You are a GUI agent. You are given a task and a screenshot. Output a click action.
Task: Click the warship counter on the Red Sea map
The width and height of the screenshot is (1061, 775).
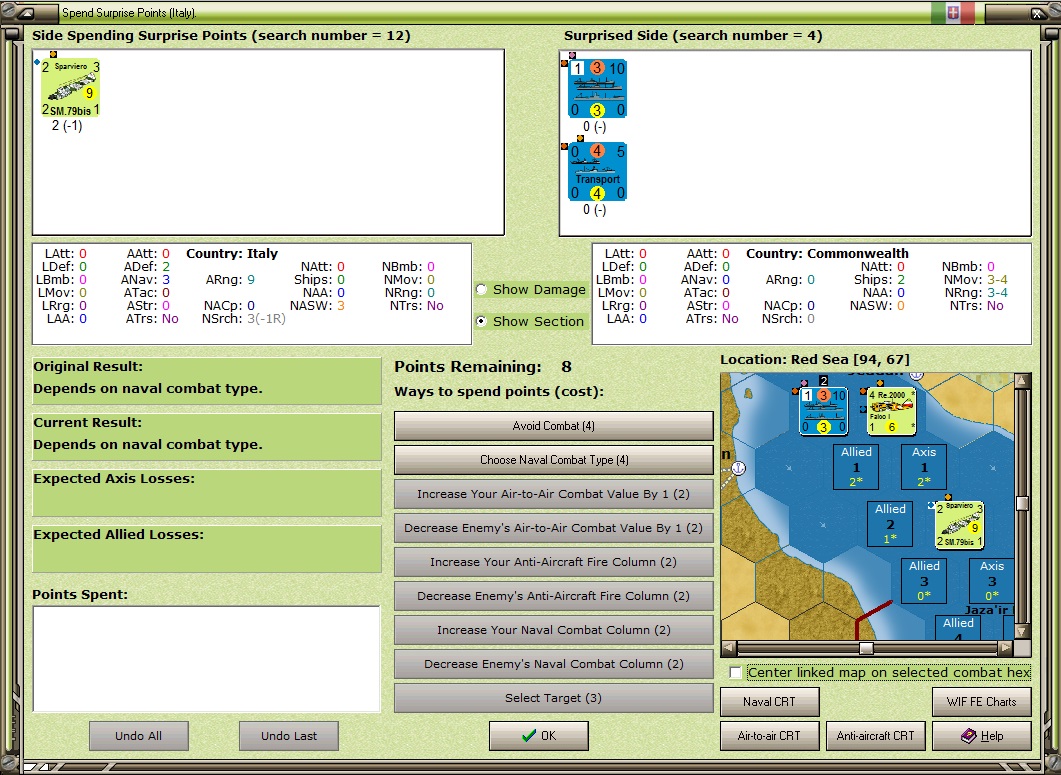(823, 411)
